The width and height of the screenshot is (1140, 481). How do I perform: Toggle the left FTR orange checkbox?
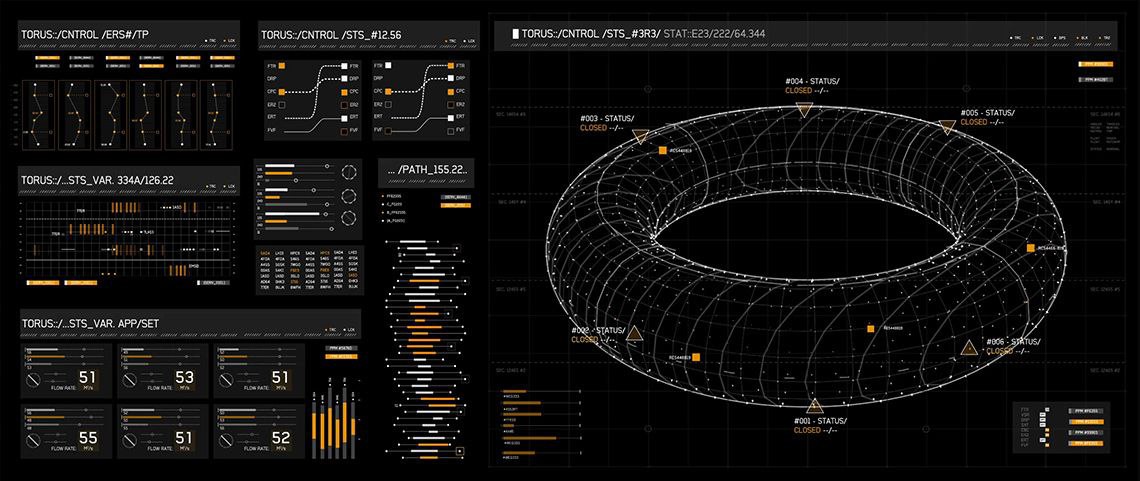tap(282, 66)
